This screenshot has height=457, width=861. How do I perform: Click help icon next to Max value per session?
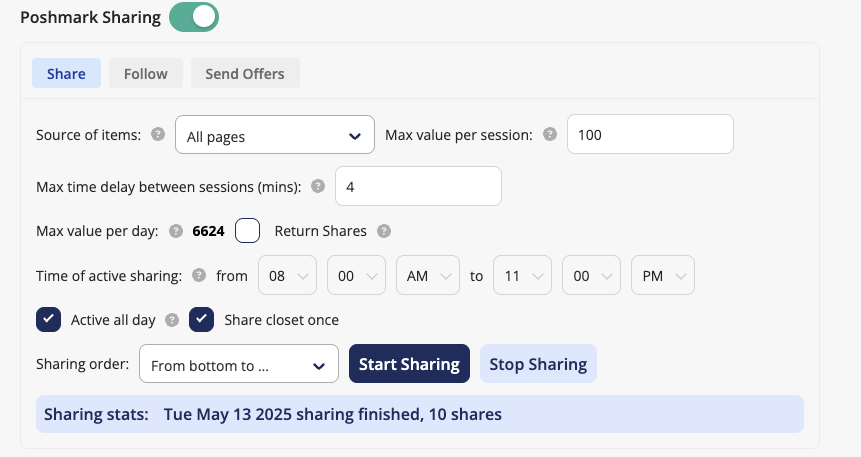(549, 135)
